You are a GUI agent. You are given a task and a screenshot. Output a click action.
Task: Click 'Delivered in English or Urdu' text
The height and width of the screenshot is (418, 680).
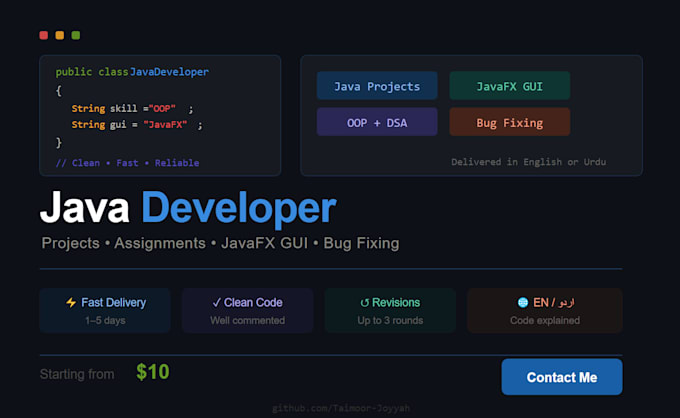pos(529,162)
